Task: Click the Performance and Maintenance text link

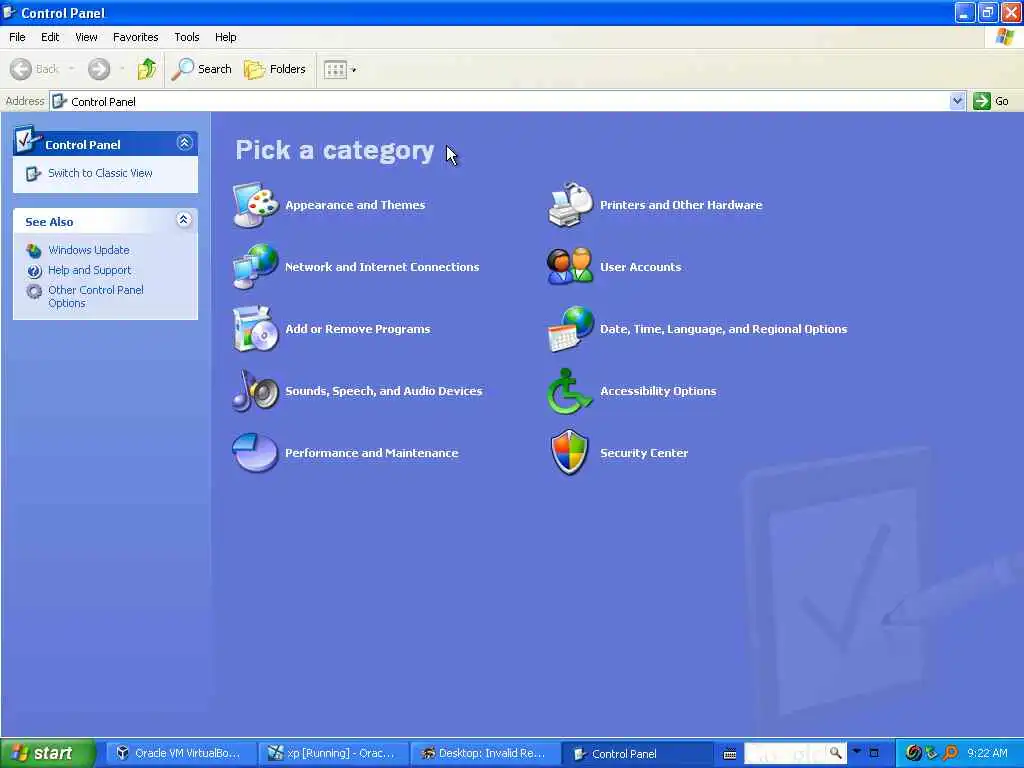Action: tap(372, 453)
